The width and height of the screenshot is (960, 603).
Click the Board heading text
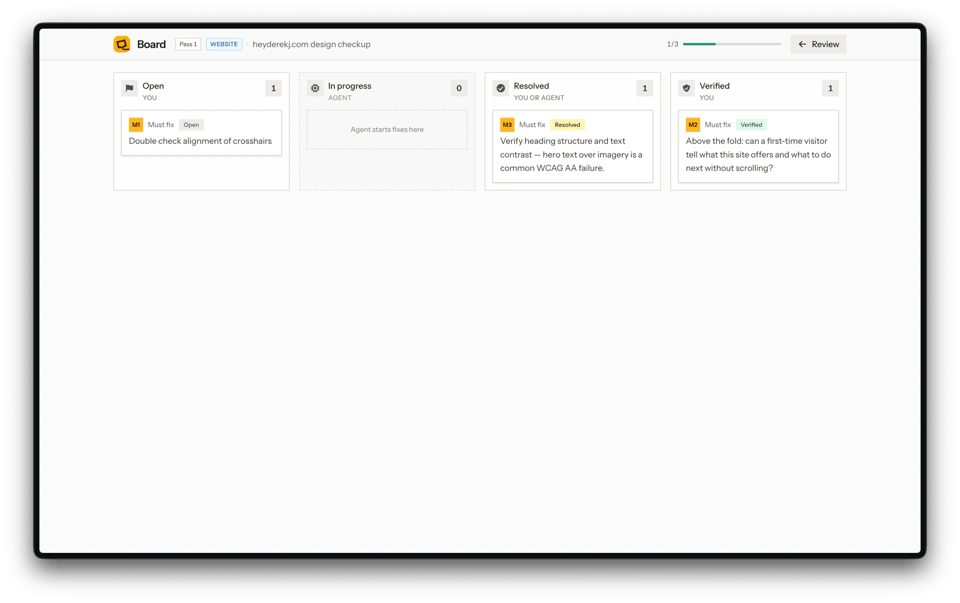tap(151, 44)
